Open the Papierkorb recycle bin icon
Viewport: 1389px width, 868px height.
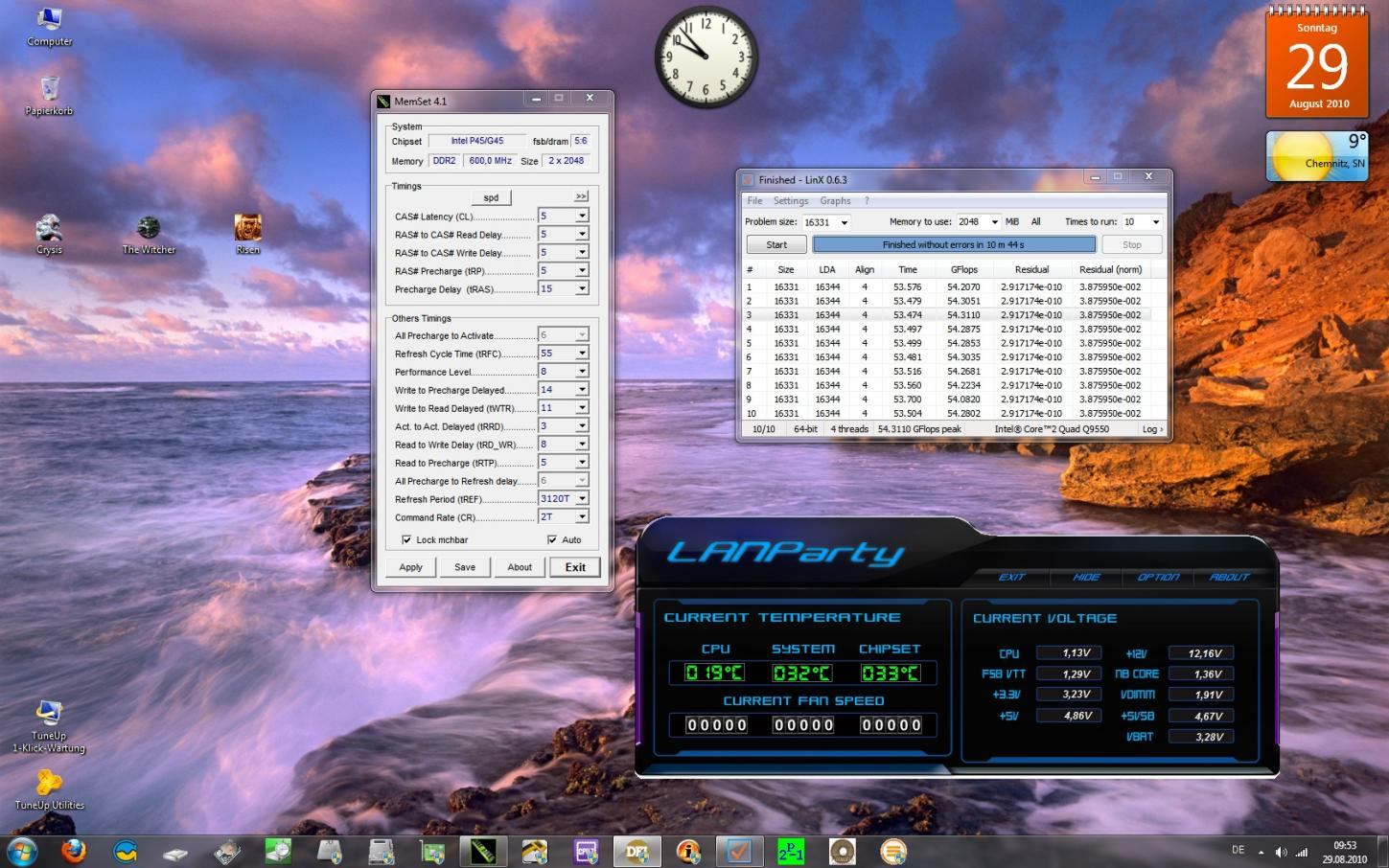point(49,95)
